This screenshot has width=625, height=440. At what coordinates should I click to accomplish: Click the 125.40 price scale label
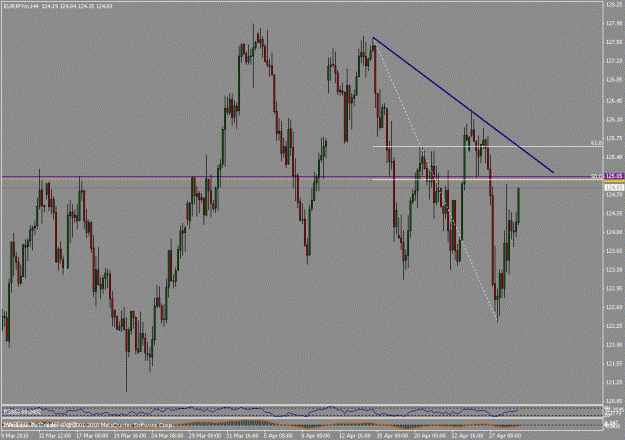[x=614, y=157]
